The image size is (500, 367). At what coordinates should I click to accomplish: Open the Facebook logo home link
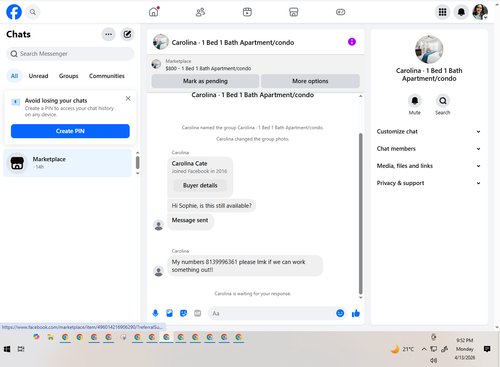[14, 12]
